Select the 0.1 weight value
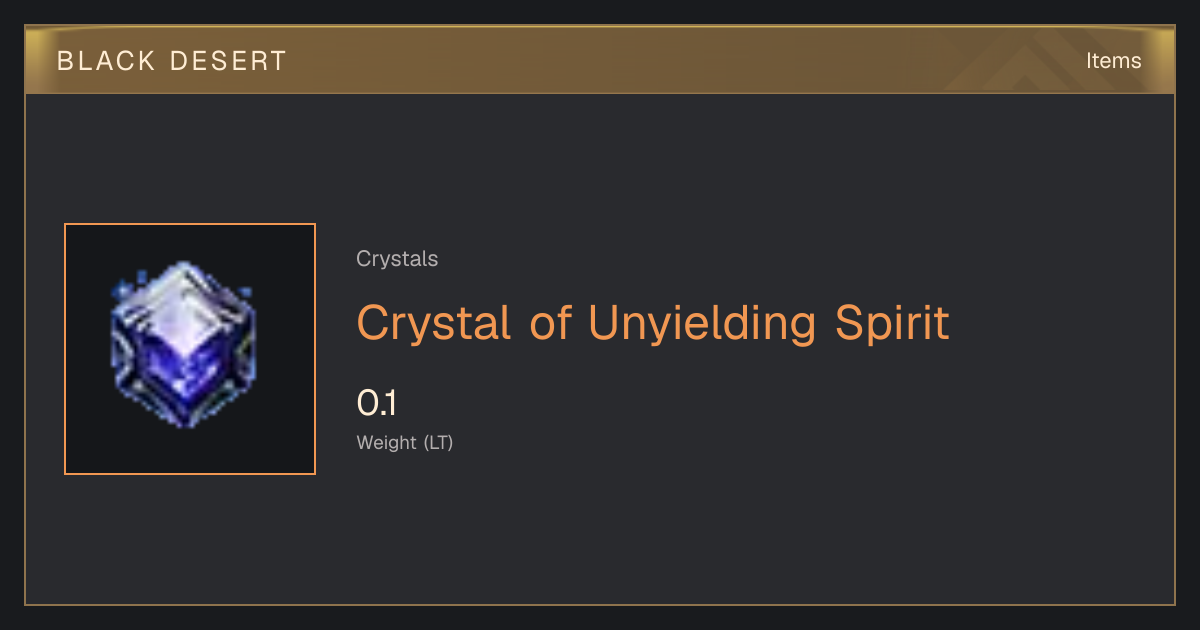Screen dimensions: 1200x630 [x=377, y=404]
